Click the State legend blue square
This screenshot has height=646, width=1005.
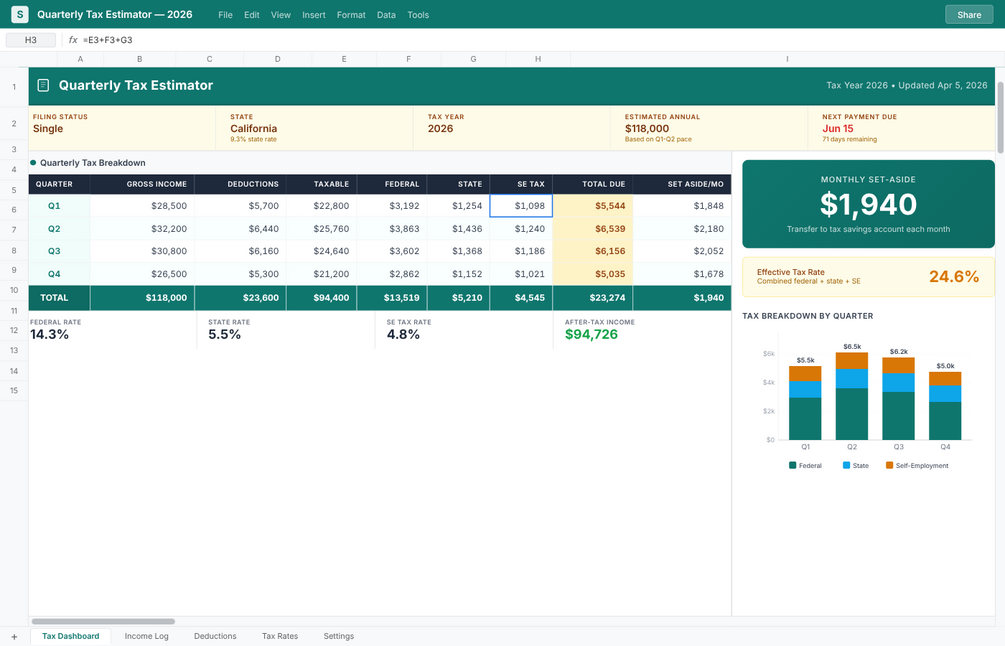point(846,465)
